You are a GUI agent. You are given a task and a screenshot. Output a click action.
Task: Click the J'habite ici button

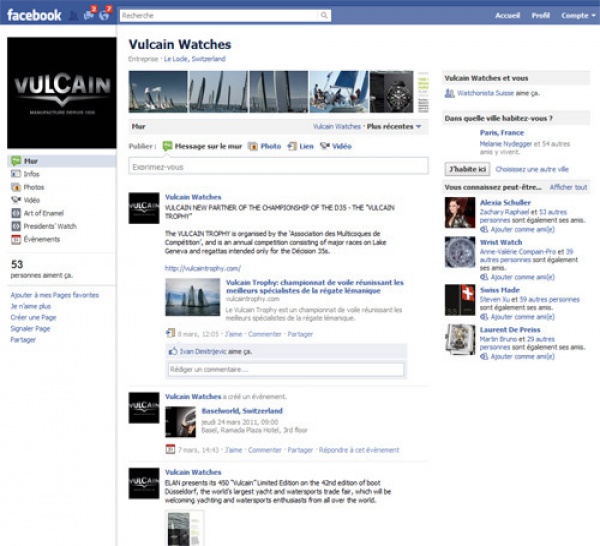click(x=467, y=169)
